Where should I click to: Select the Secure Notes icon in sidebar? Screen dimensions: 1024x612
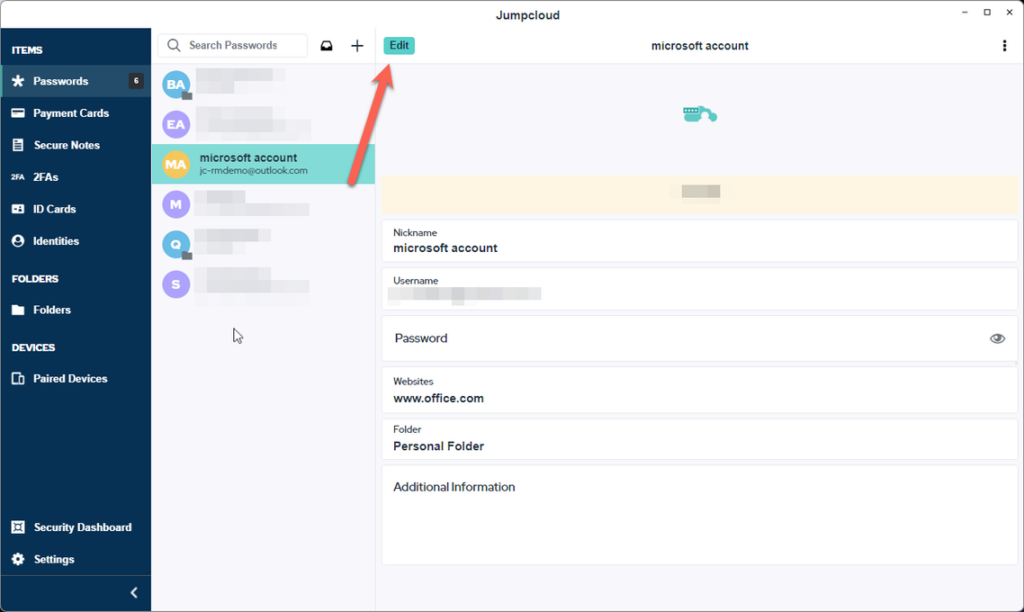(18, 144)
